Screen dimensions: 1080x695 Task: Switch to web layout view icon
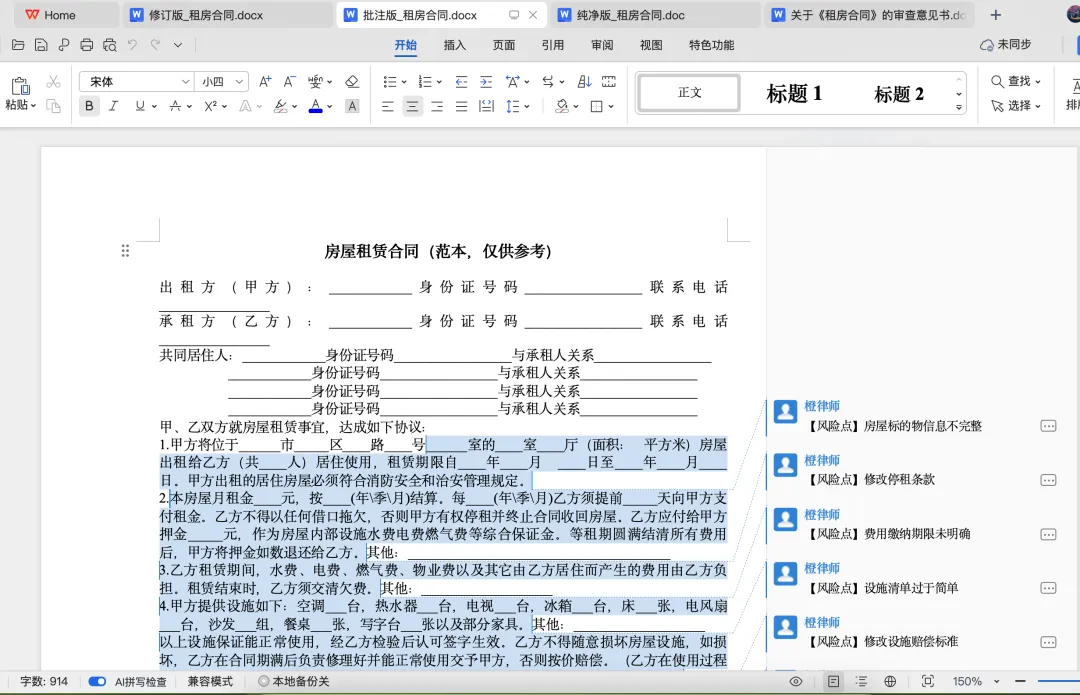point(890,681)
